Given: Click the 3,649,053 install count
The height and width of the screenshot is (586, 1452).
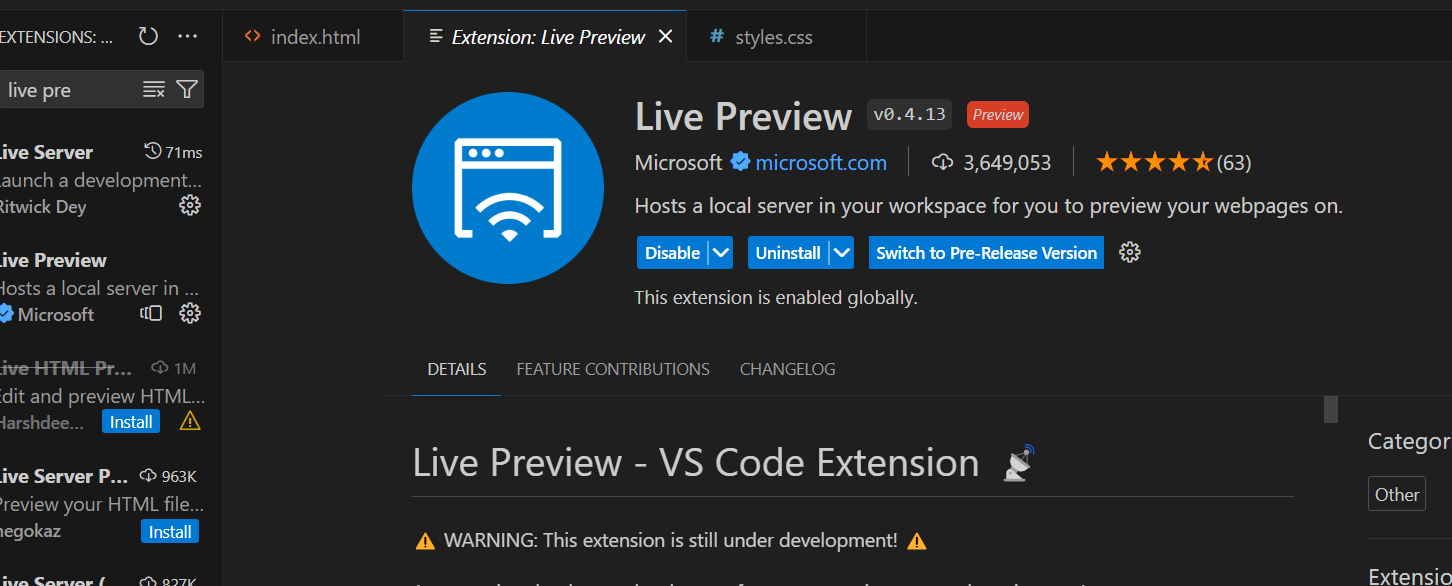Looking at the screenshot, I should coord(1007,162).
